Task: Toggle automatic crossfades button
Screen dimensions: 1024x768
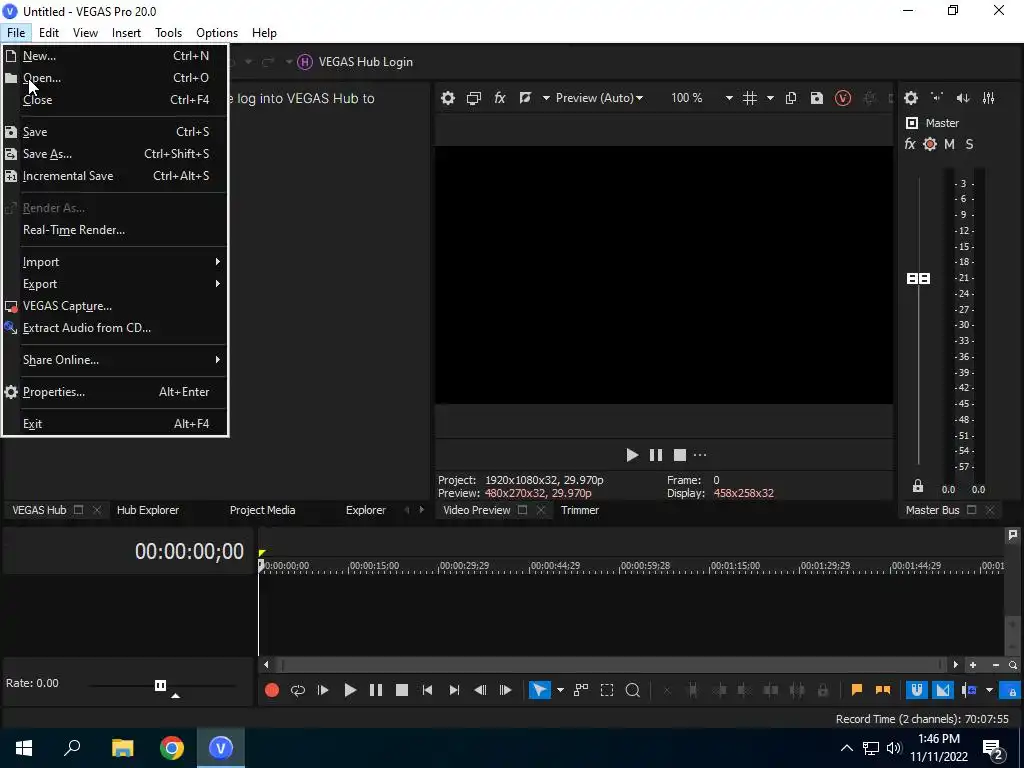Action: [943, 690]
